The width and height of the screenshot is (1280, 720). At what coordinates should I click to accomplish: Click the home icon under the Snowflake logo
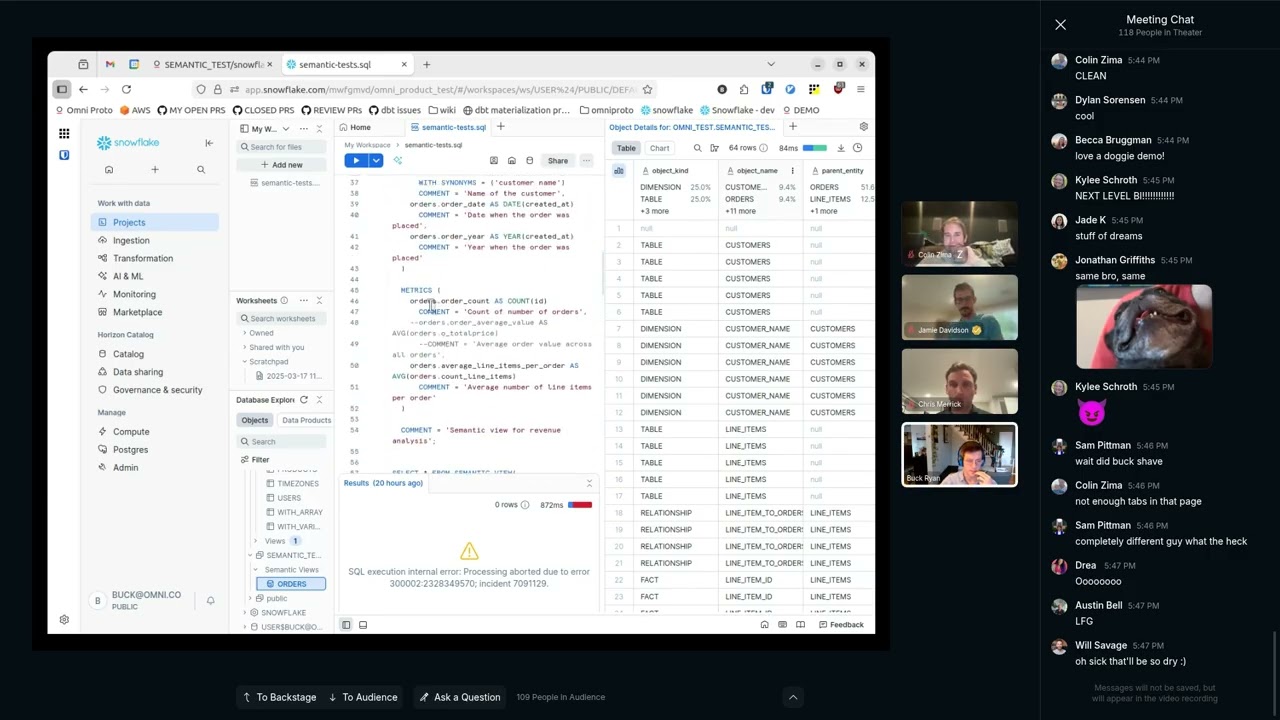[x=109, y=170]
